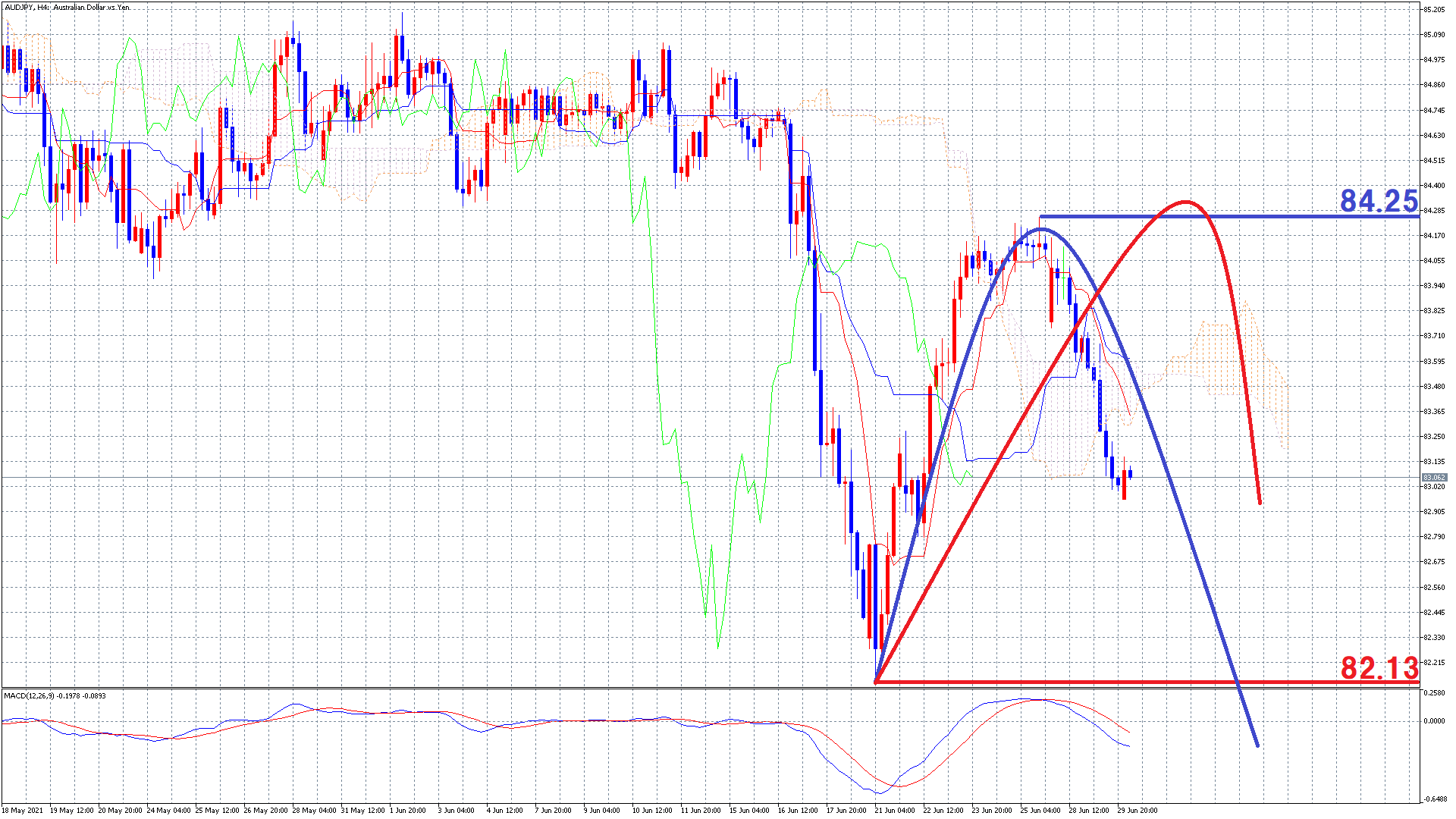
Task: Click the peak of the blue projection curve
Action: pyautogui.click(x=1042, y=229)
